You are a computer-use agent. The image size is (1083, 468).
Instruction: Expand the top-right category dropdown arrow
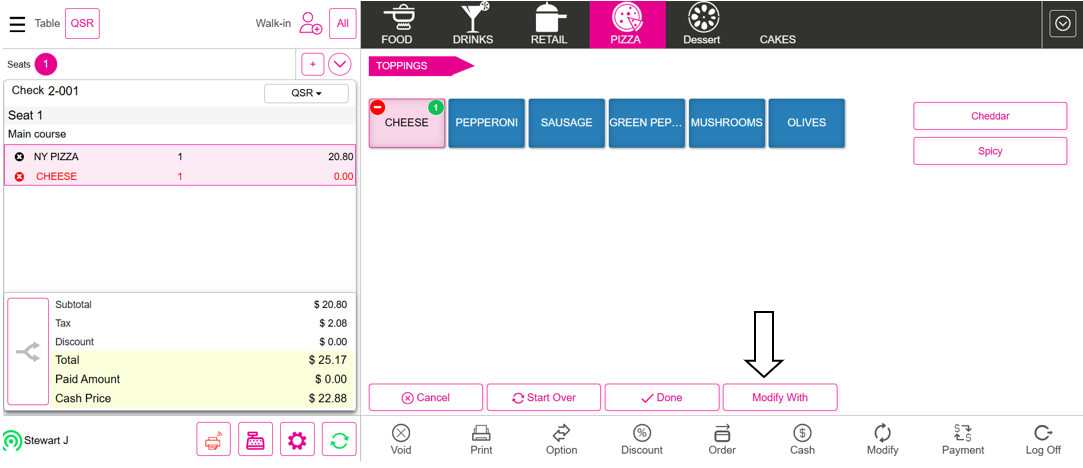point(1061,24)
